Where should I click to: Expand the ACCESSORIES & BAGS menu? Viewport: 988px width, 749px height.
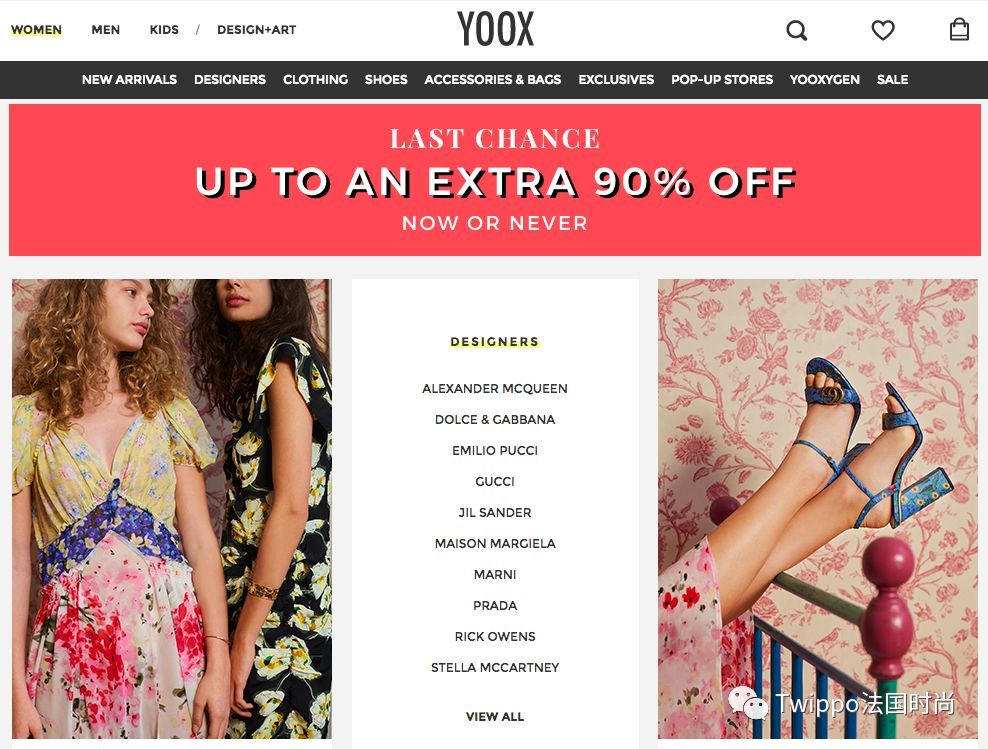tap(493, 79)
